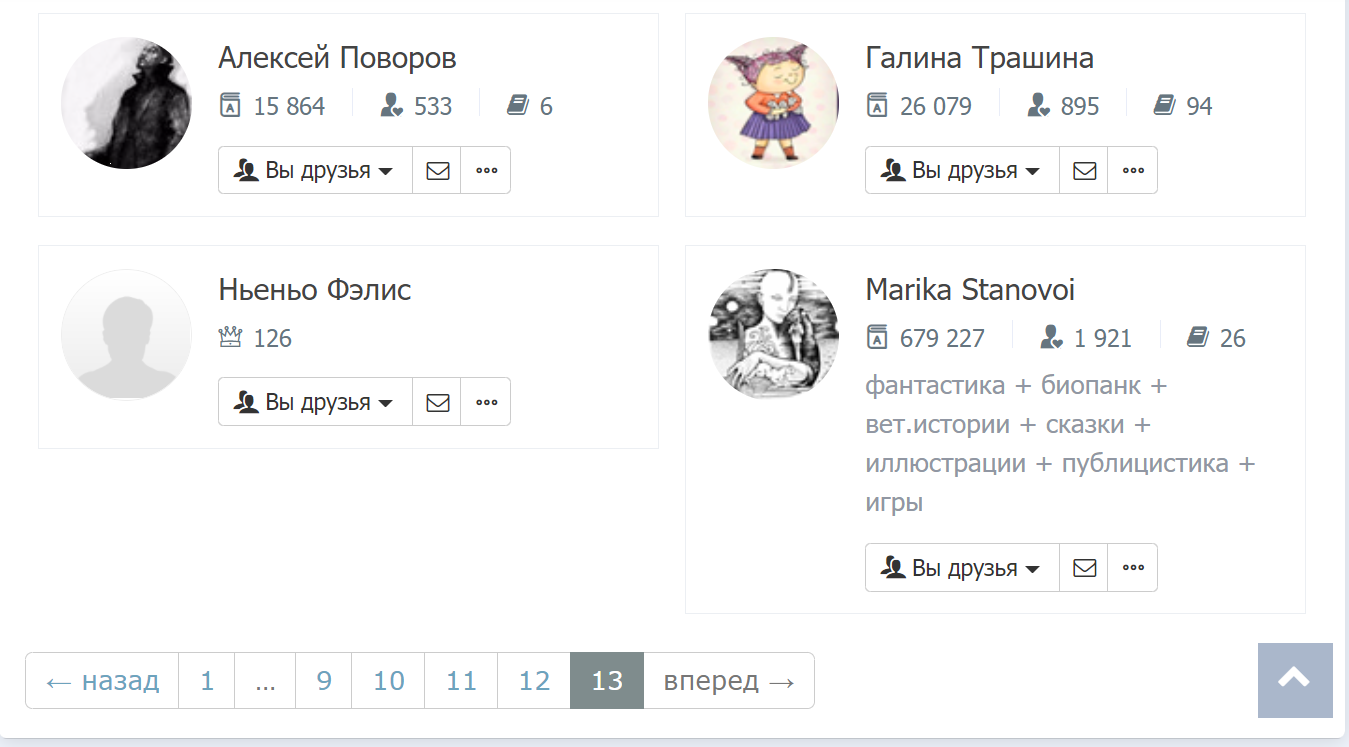1349x747 pixels.
Task: Open the Marika Stanovoi profile name link
Action: [x=970, y=290]
